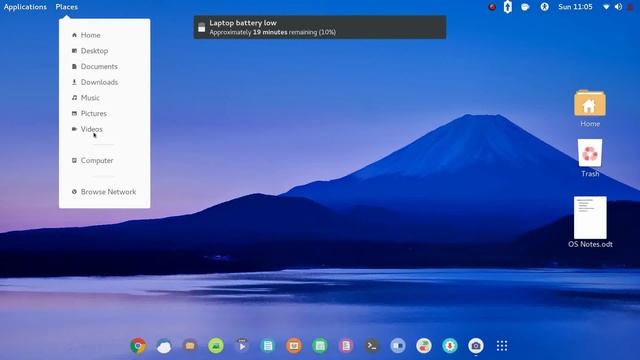The height and width of the screenshot is (360, 640).
Task: Launch the video player dock icon
Action: 242,346
